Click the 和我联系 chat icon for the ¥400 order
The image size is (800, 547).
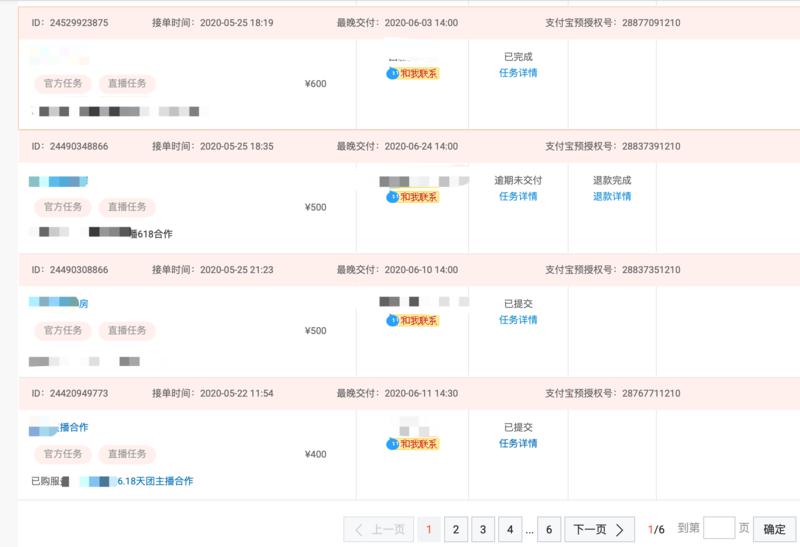(412, 444)
